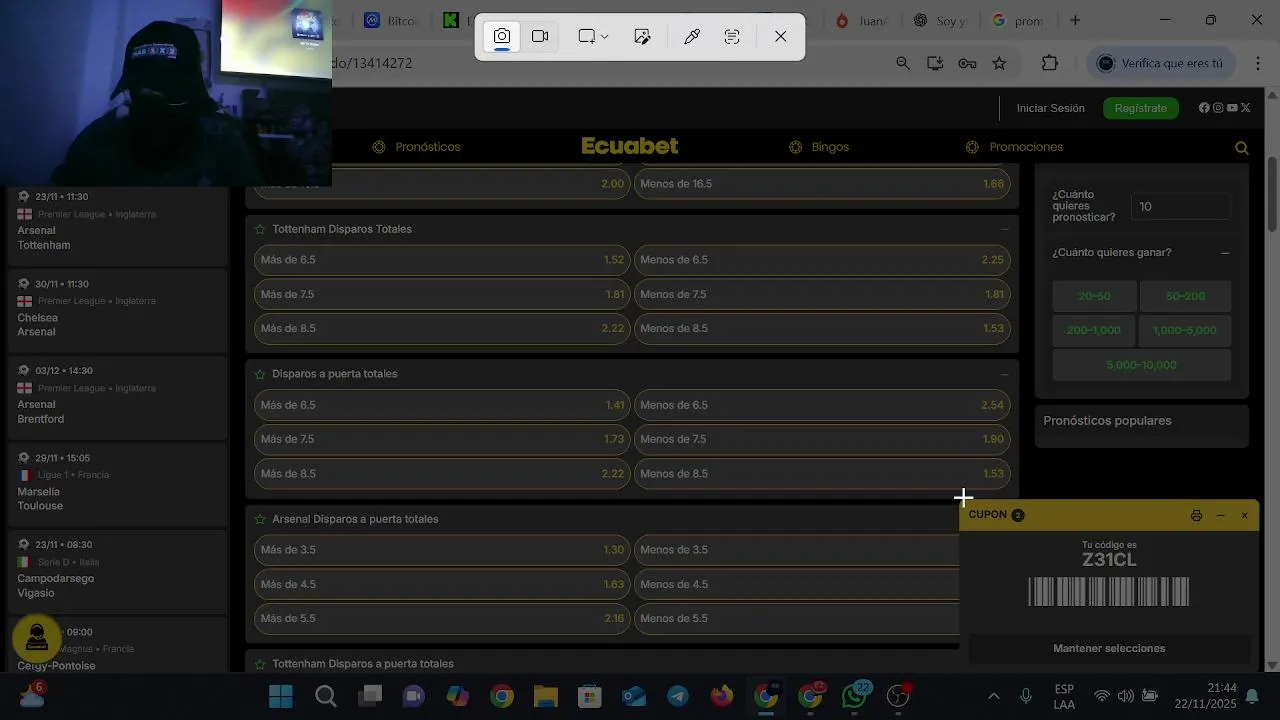Minimize the Cupón panel
The width and height of the screenshot is (1280, 720).
(1220, 516)
